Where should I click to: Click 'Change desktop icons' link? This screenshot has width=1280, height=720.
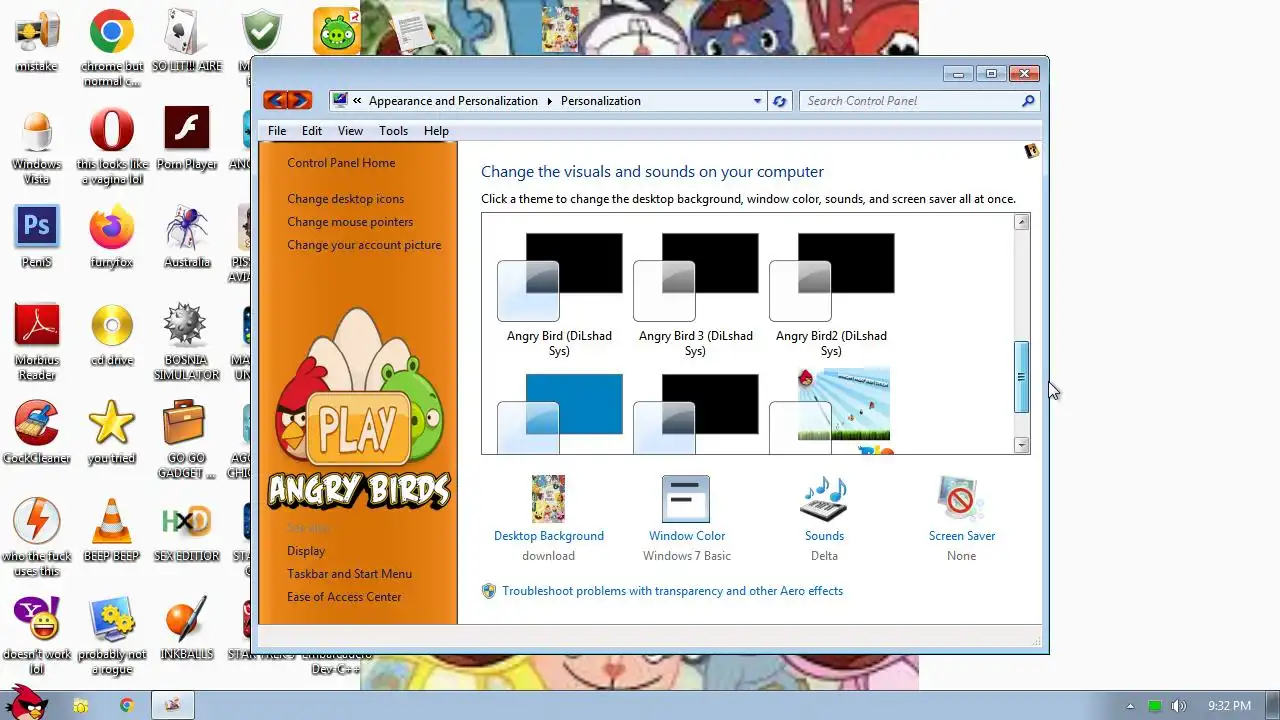click(346, 199)
